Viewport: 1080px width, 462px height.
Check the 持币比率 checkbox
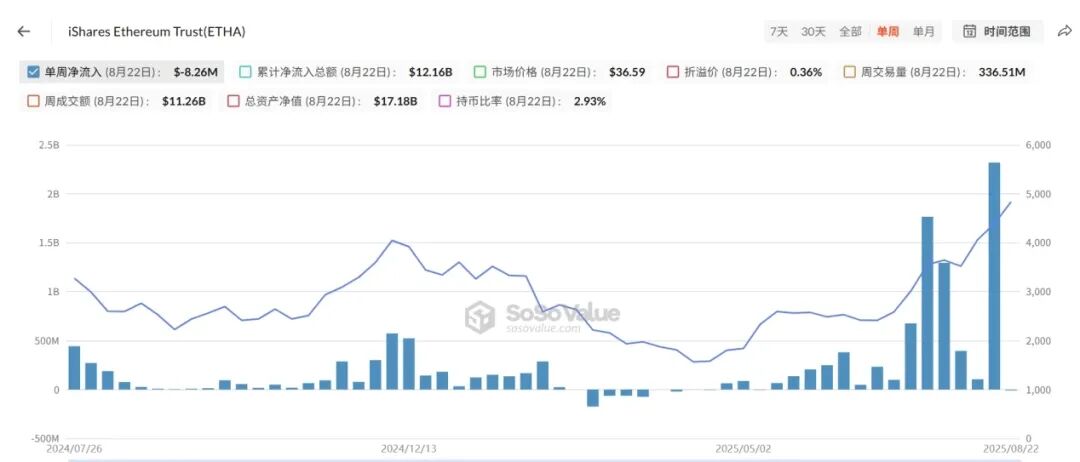point(444,101)
